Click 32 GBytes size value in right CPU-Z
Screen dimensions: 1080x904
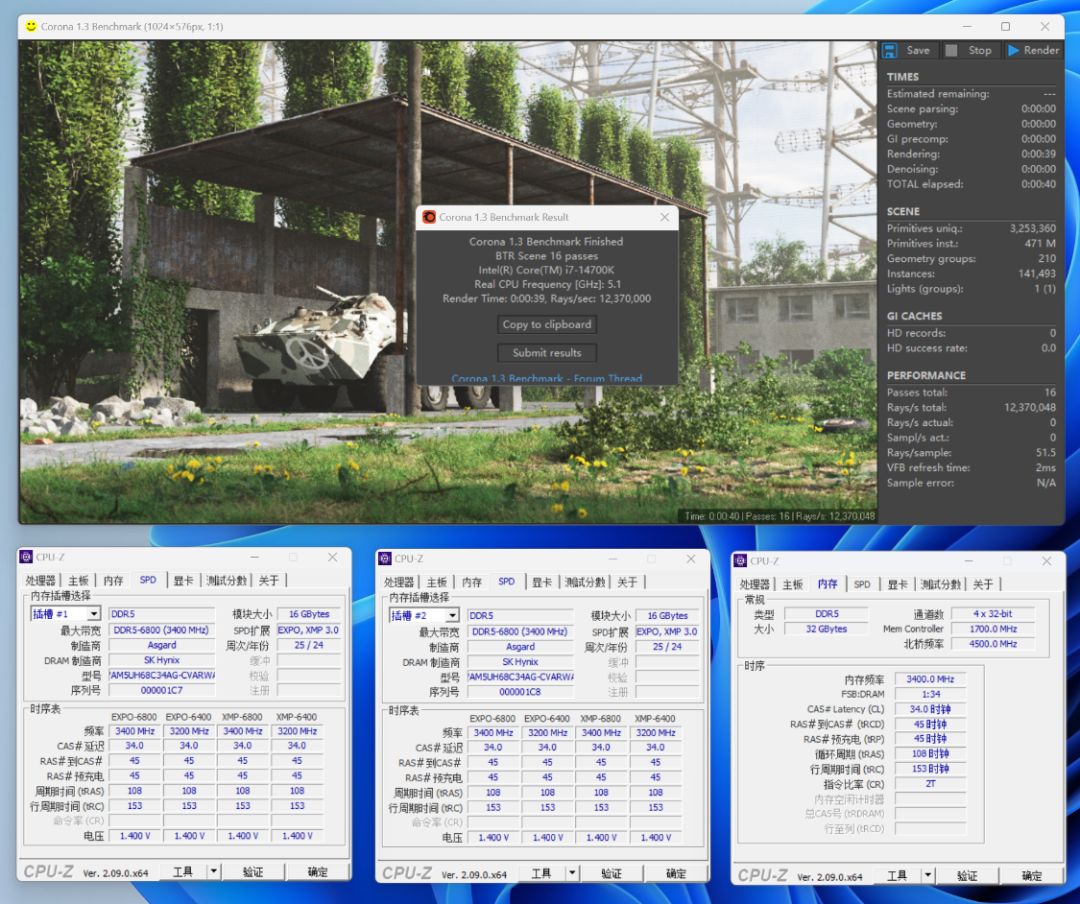click(827, 628)
